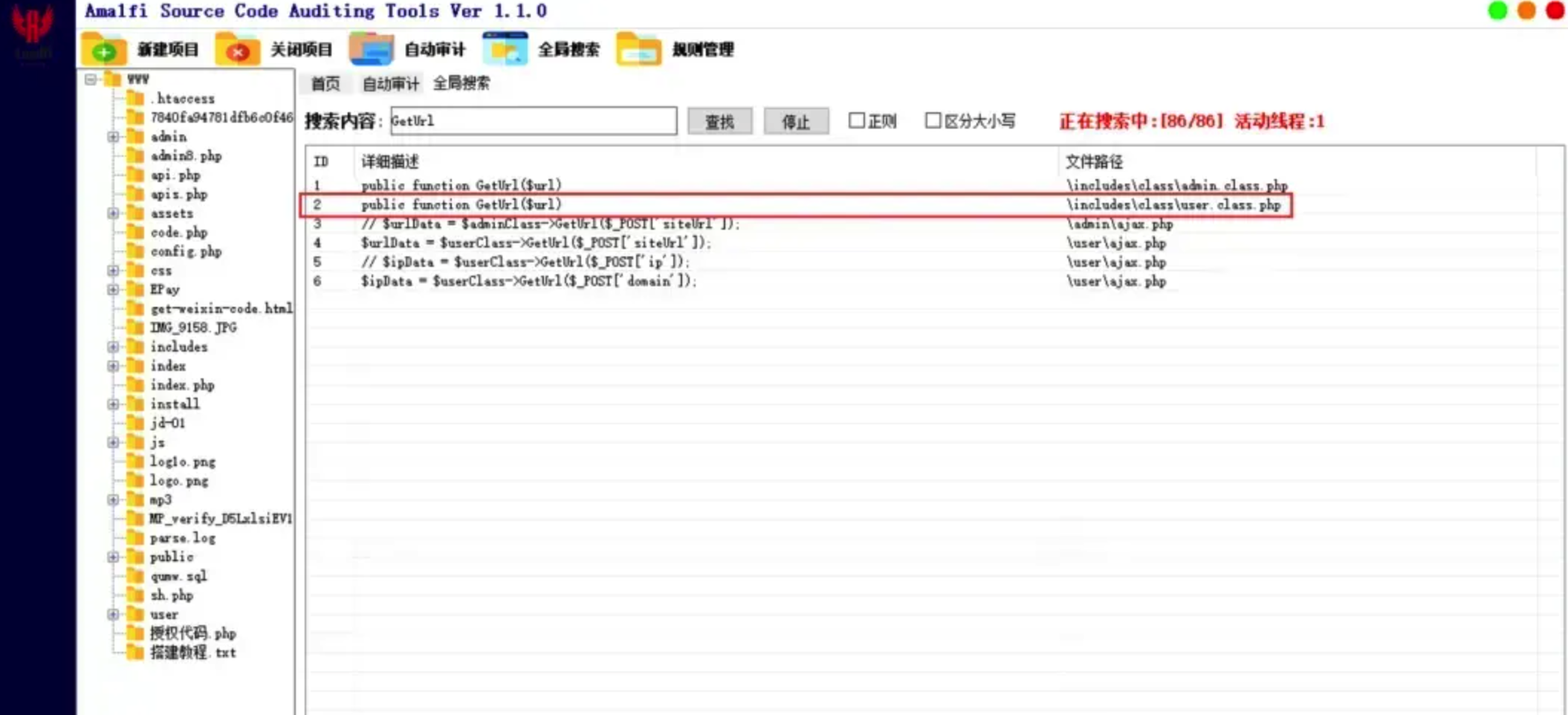Click the search content input field

coord(534,120)
